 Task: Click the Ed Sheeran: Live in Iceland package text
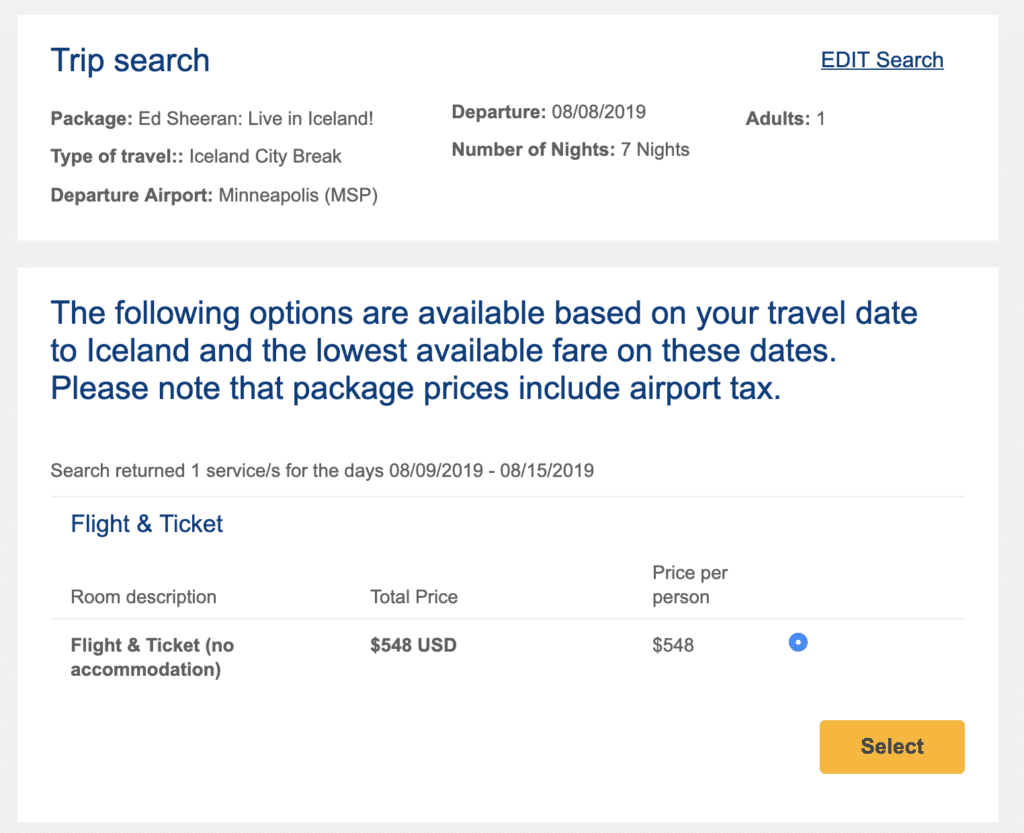(x=255, y=119)
